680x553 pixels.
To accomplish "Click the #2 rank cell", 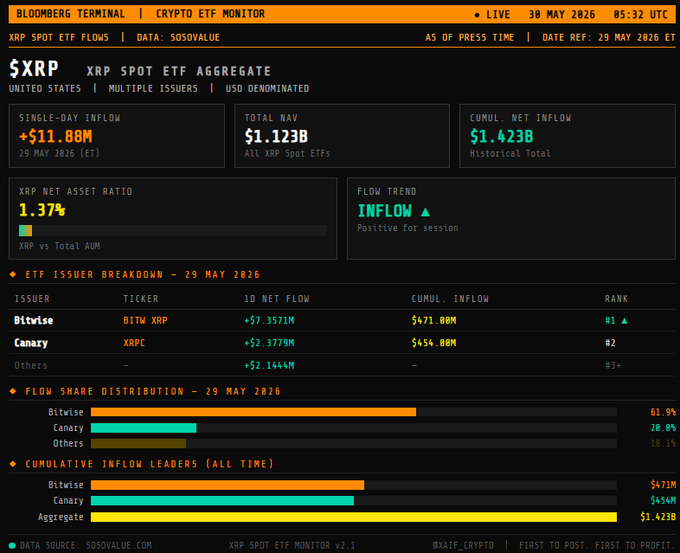I will point(610,343).
